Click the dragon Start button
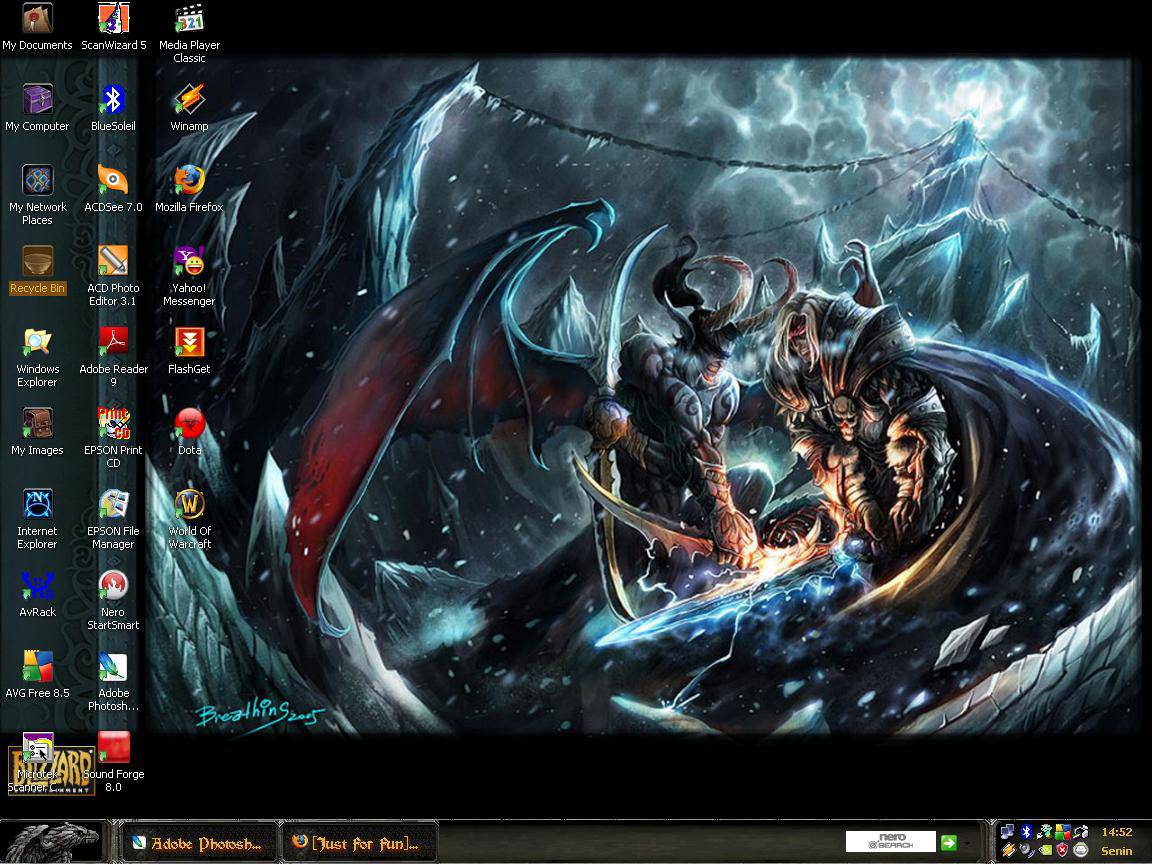The width and height of the screenshot is (1152, 864). (51, 842)
